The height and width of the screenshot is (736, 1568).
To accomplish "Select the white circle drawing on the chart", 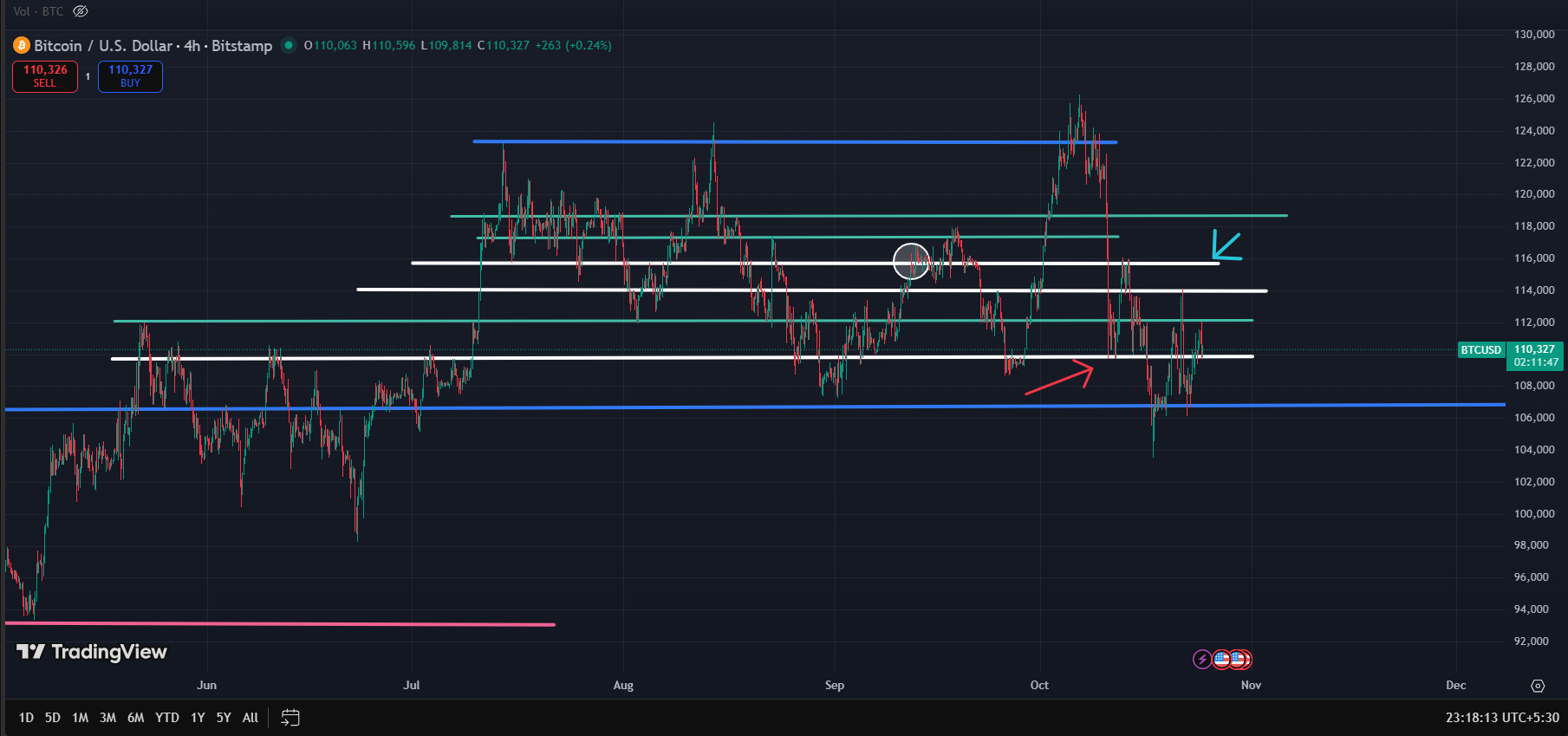I will click(x=912, y=261).
